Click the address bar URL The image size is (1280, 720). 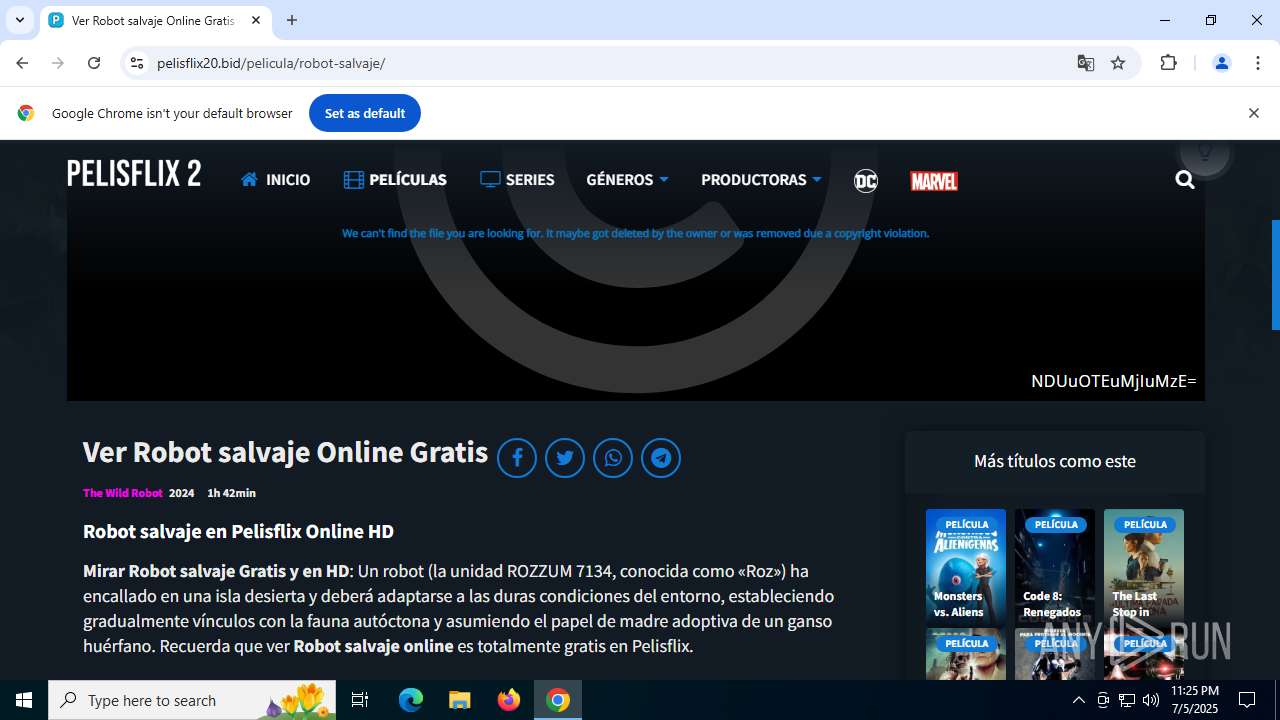pyautogui.click(x=271, y=63)
